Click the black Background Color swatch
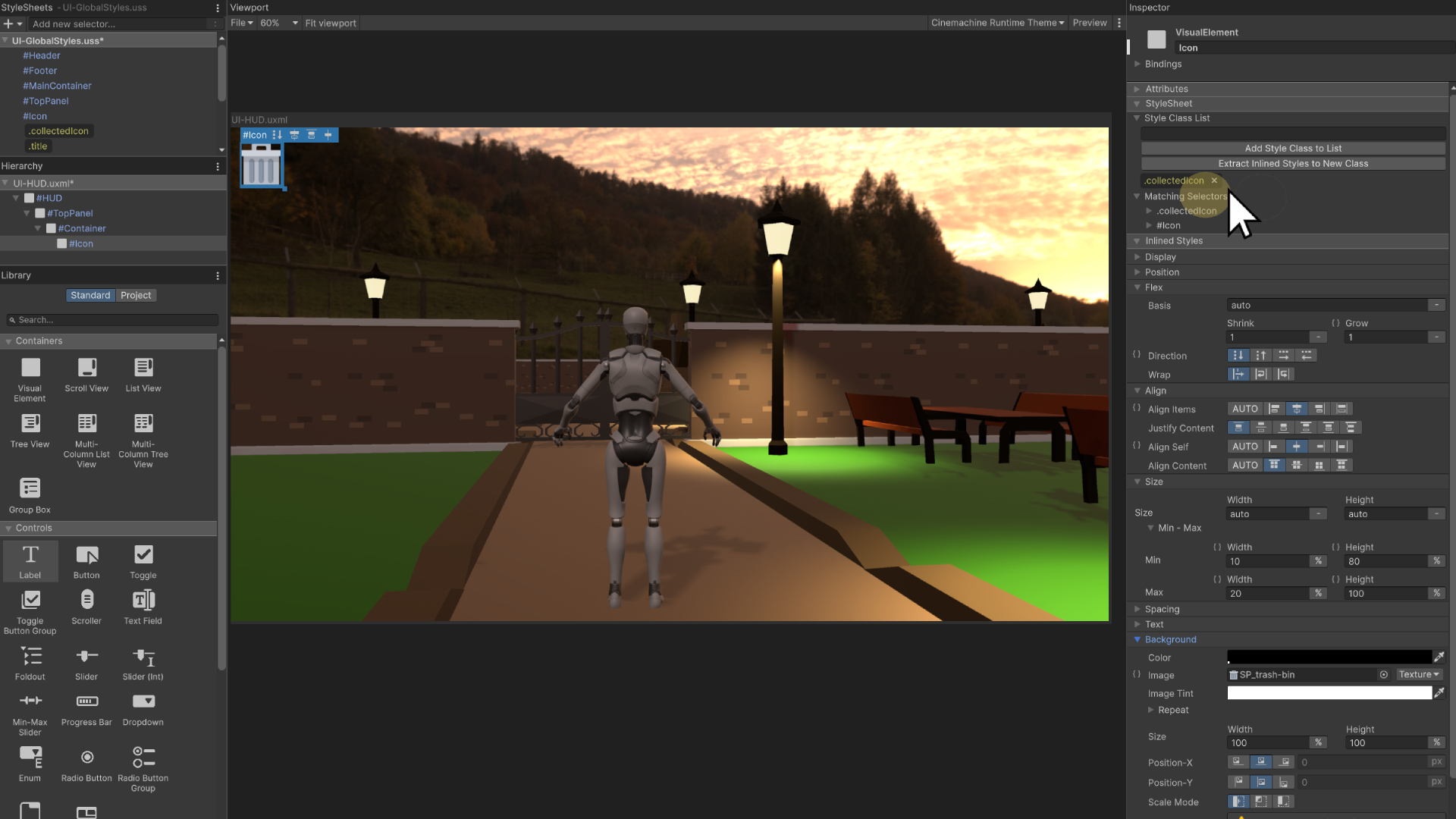Viewport: 1456px width, 819px height. [x=1329, y=657]
